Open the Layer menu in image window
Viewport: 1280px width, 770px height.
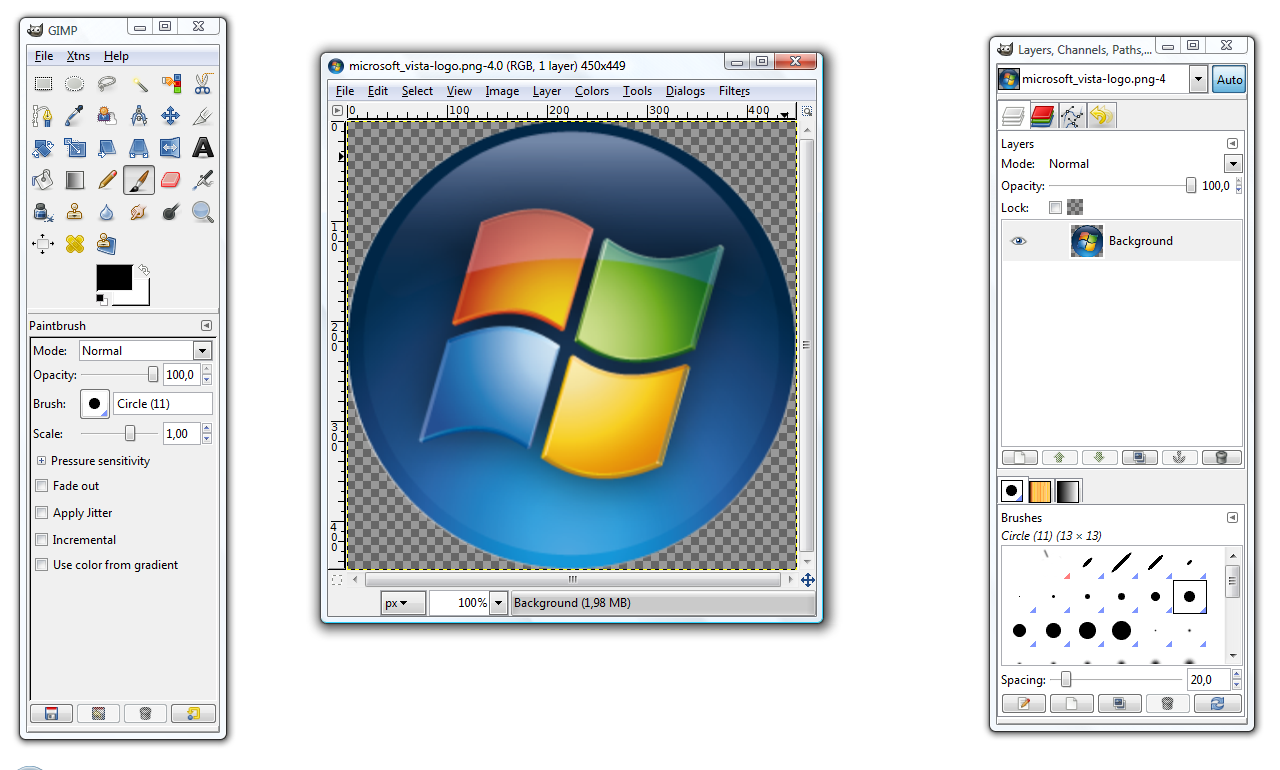(547, 91)
